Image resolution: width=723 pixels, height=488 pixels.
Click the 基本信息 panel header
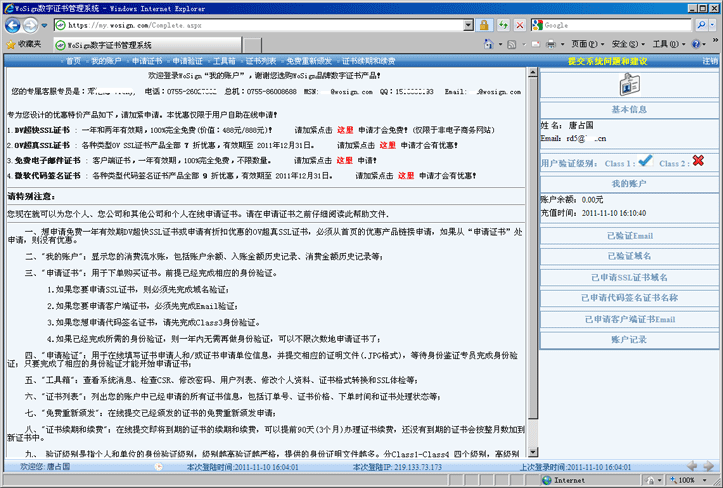pyautogui.click(x=629, y=109)
